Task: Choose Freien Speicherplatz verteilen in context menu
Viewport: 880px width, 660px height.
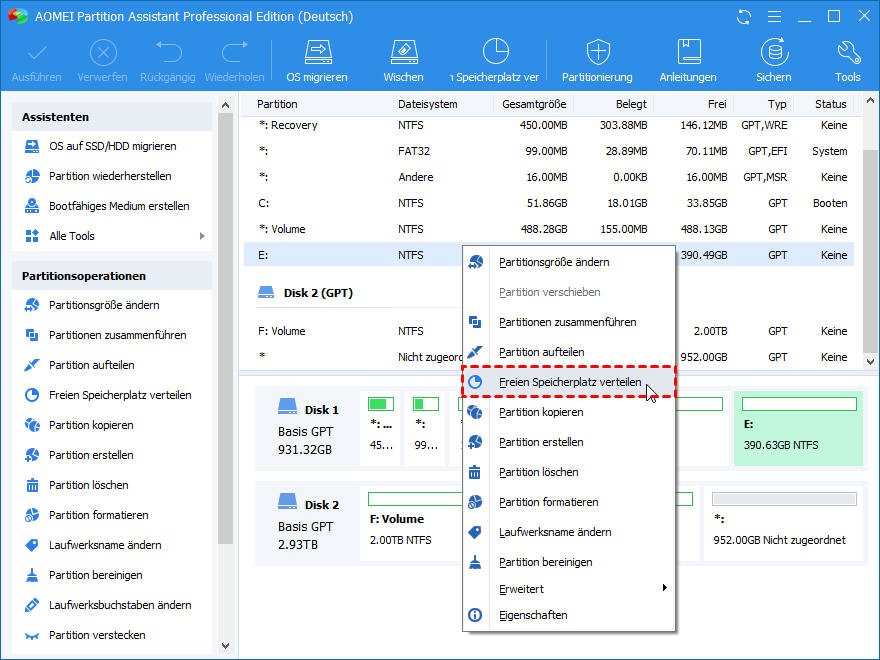Action: 570,382
